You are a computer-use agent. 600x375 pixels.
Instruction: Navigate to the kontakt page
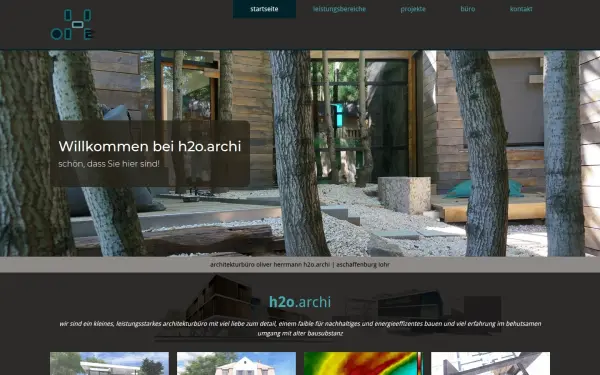(521, 9)
